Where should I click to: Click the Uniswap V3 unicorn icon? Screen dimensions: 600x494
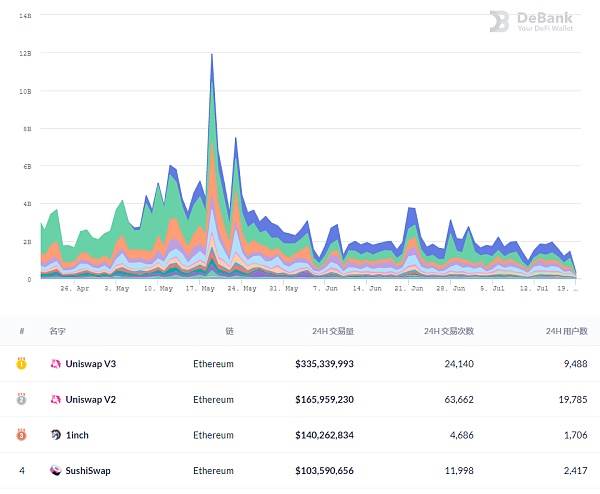[x=56, y=364]
